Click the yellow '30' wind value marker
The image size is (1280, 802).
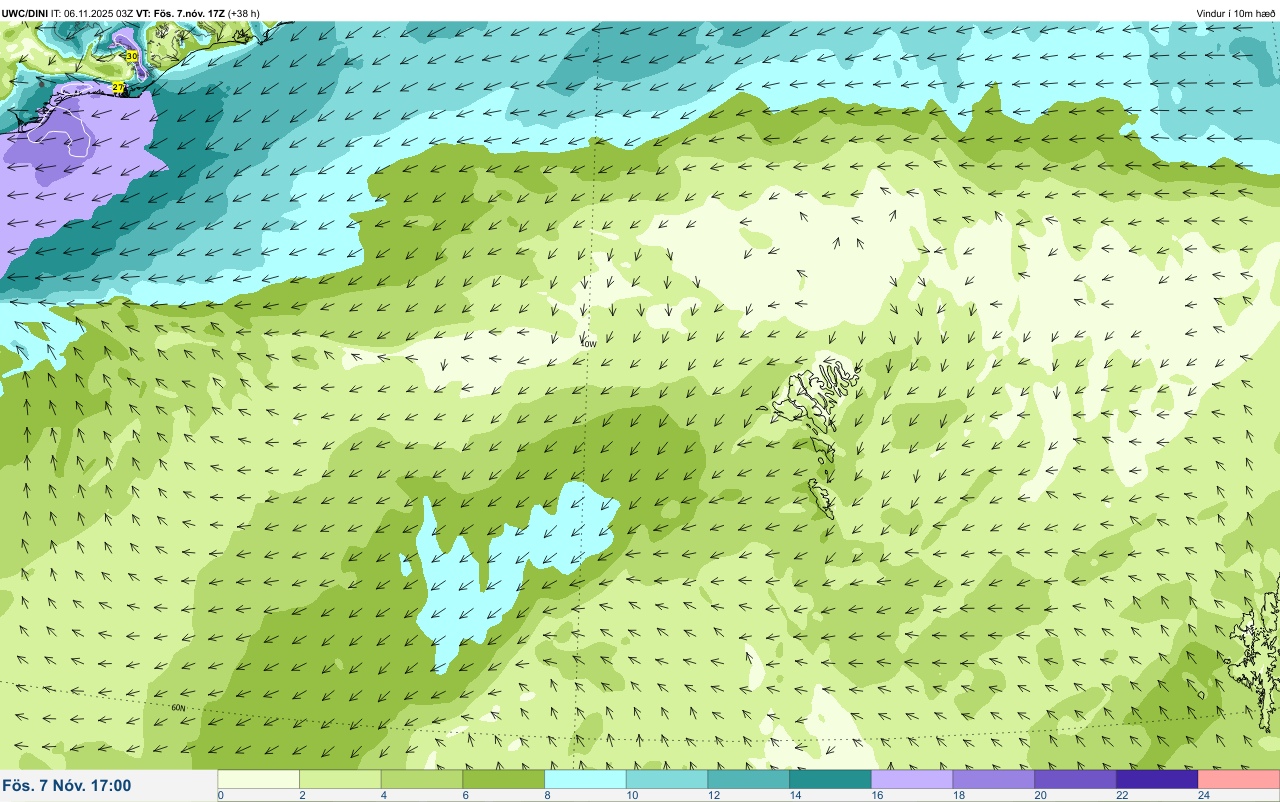pos(131,56)
